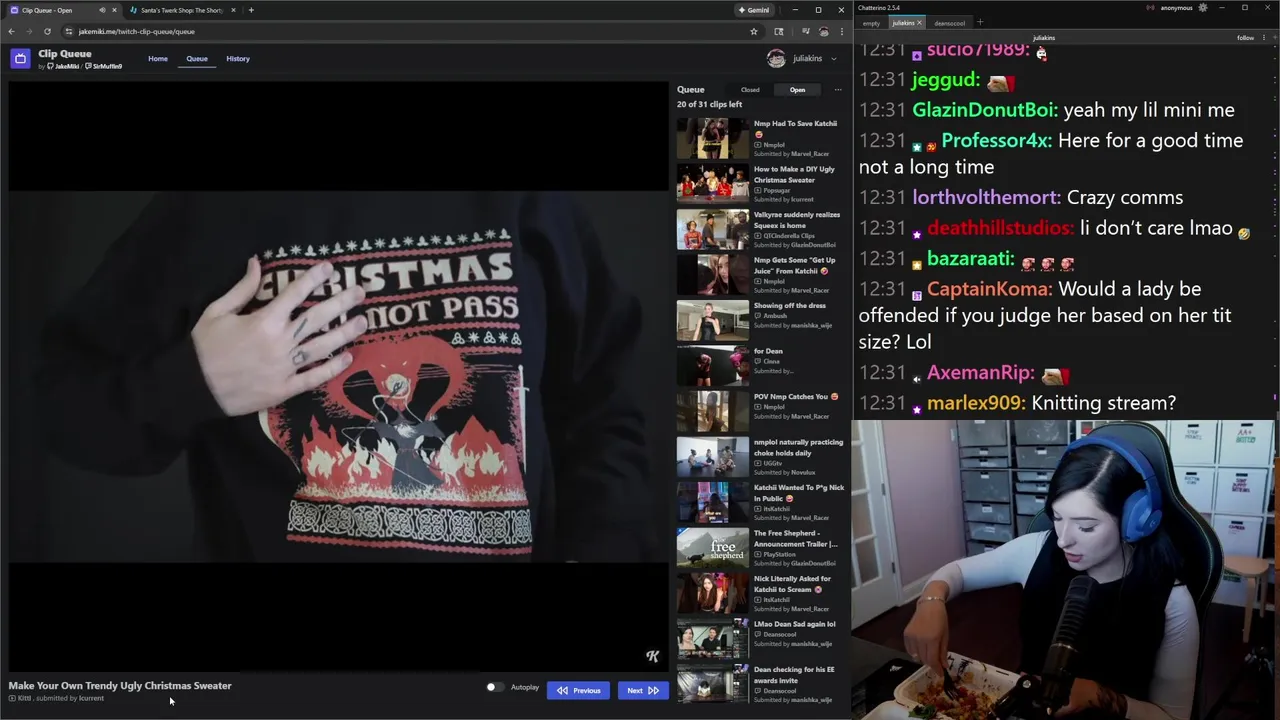
Task: Toggle the Autoplay switch
Action: (x=495, y=688)
